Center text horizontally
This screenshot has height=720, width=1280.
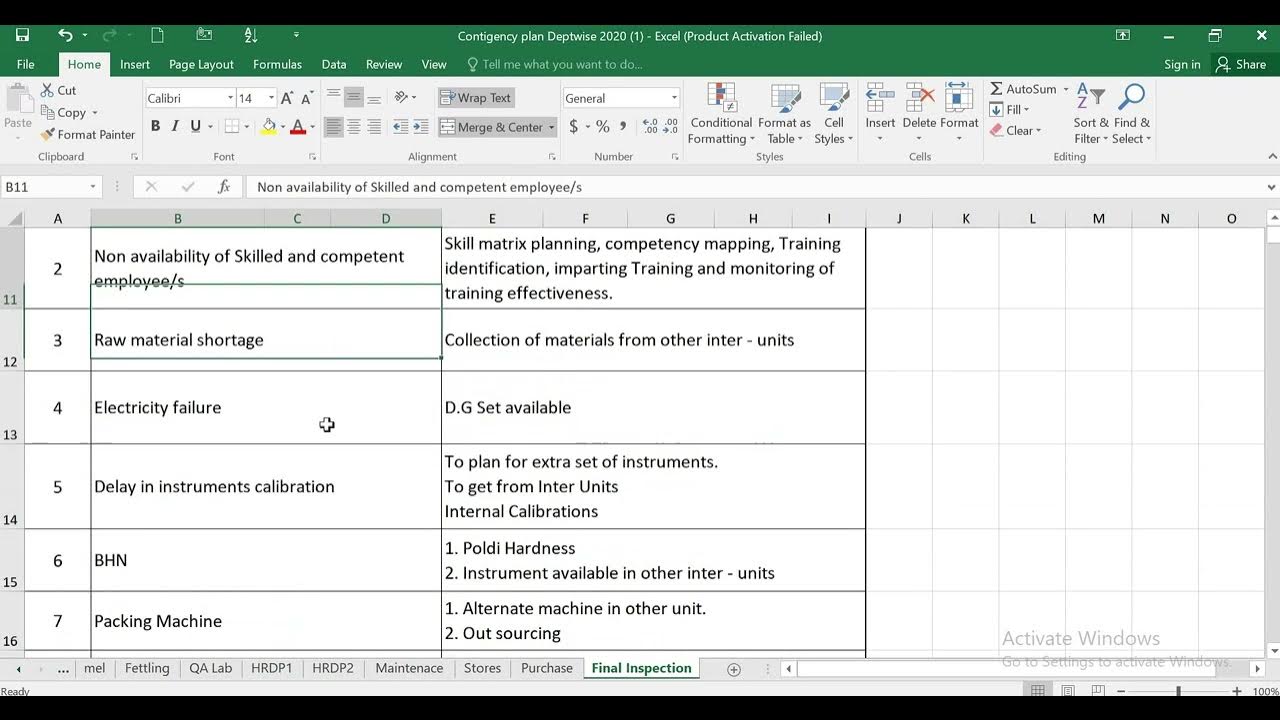(354, 127)
